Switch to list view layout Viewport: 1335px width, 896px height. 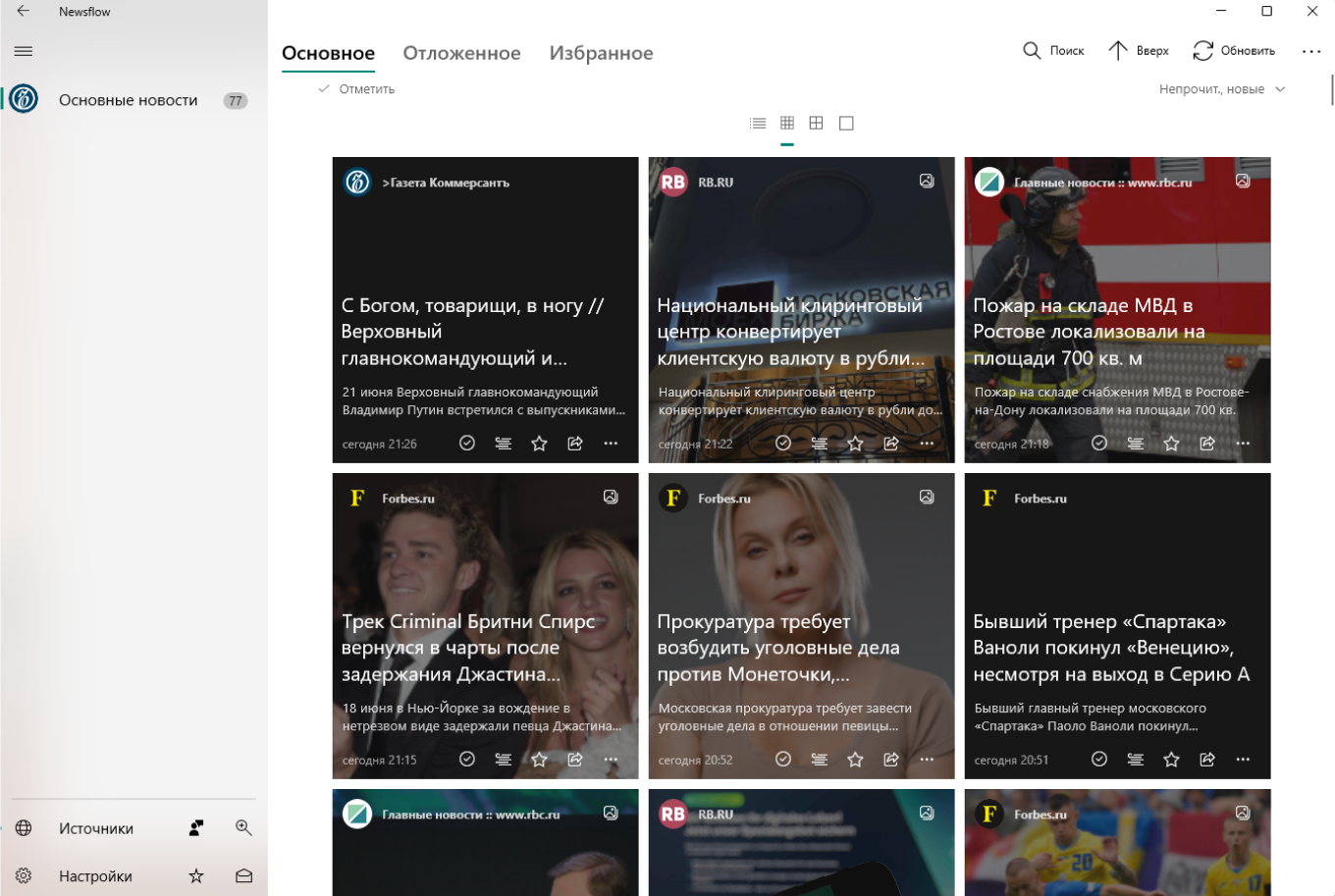pos(758,123)
